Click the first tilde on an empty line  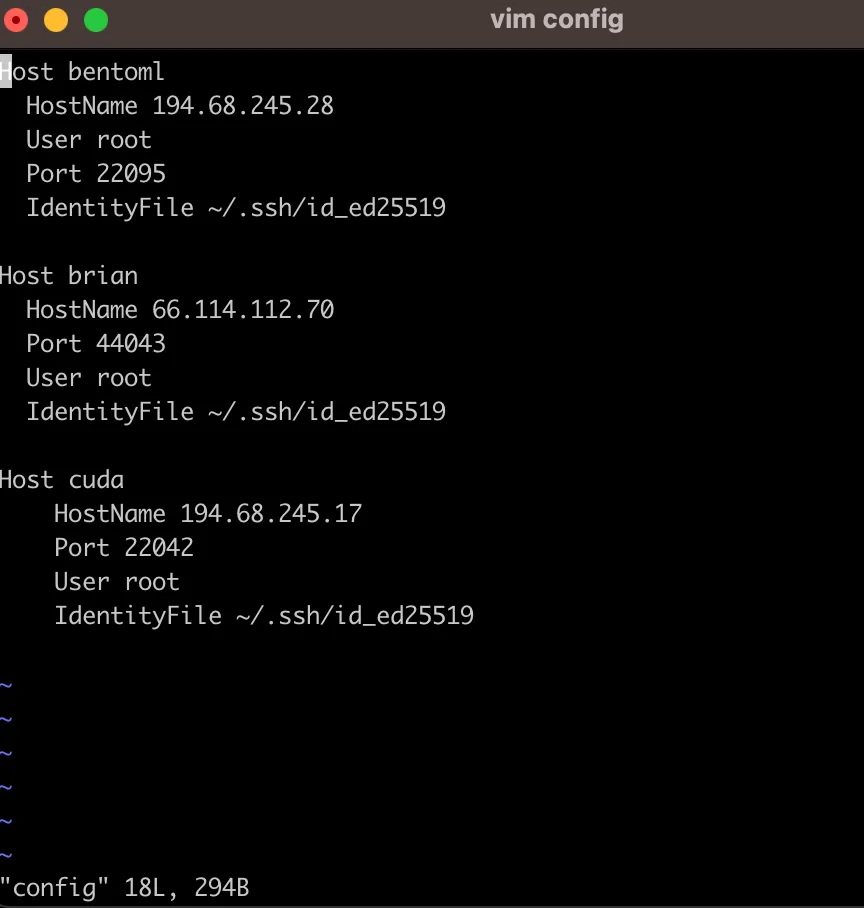pyautogui.click(x=7, y=684)
